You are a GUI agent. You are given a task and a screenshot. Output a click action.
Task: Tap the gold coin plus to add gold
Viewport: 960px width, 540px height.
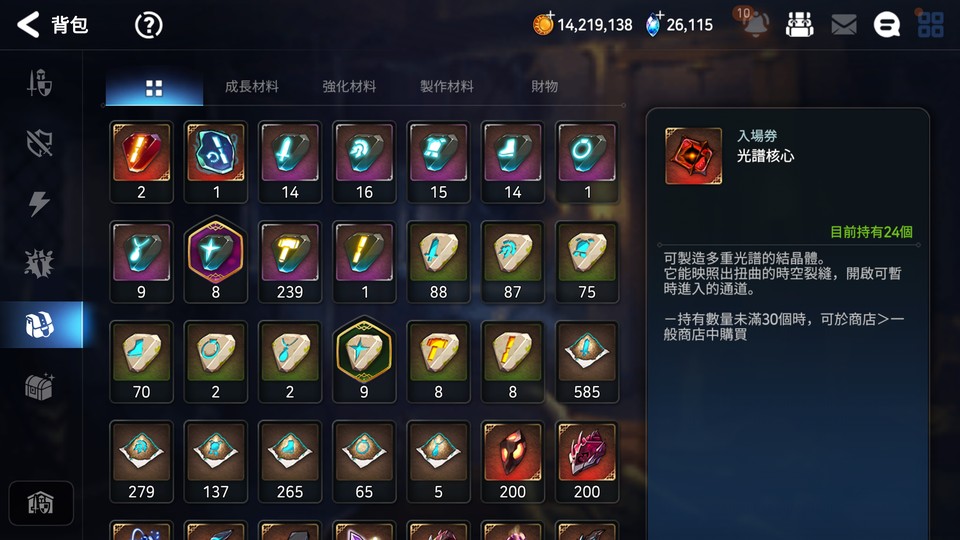tap(543, 24)
